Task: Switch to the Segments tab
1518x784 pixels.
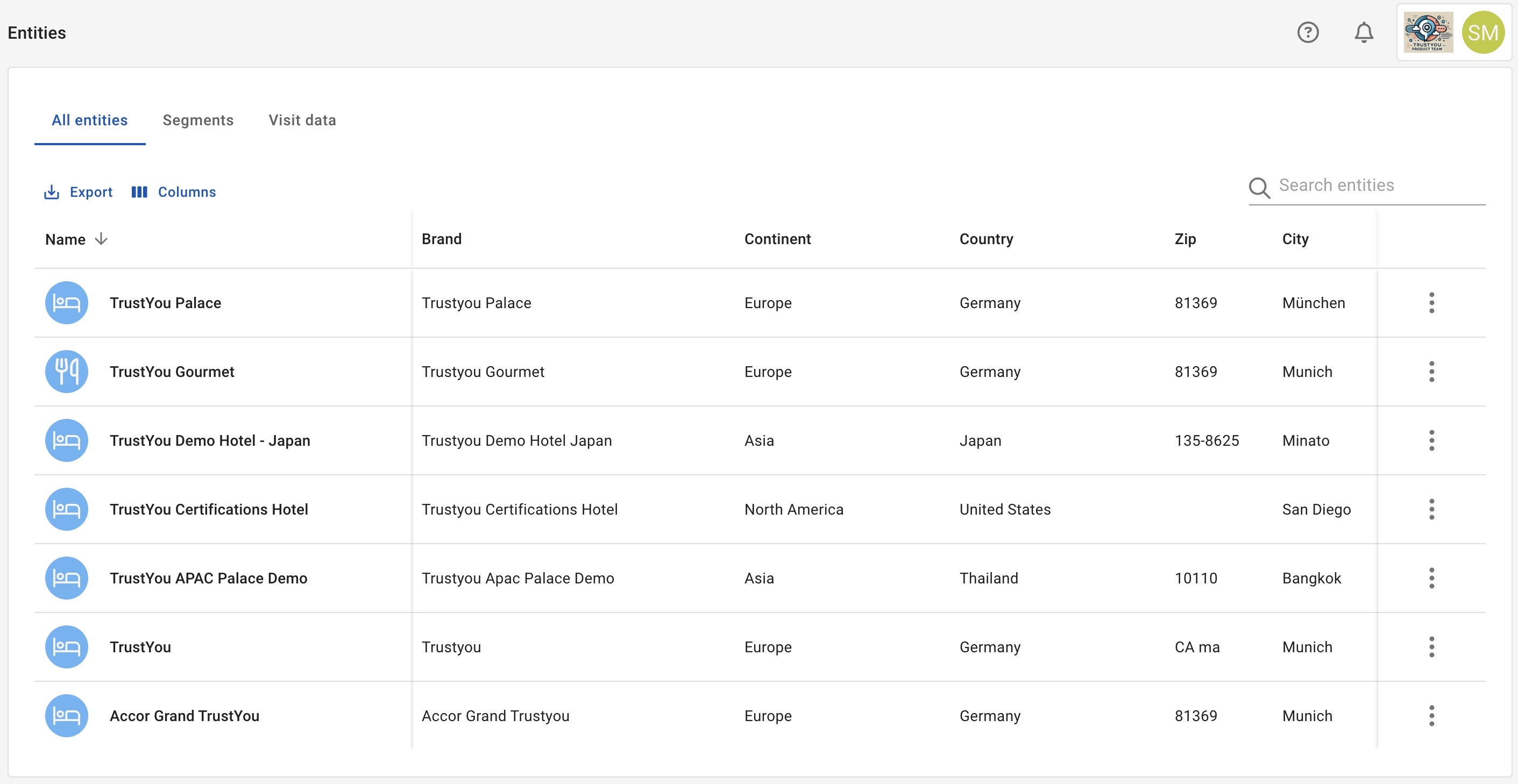Action: point(198,120)
